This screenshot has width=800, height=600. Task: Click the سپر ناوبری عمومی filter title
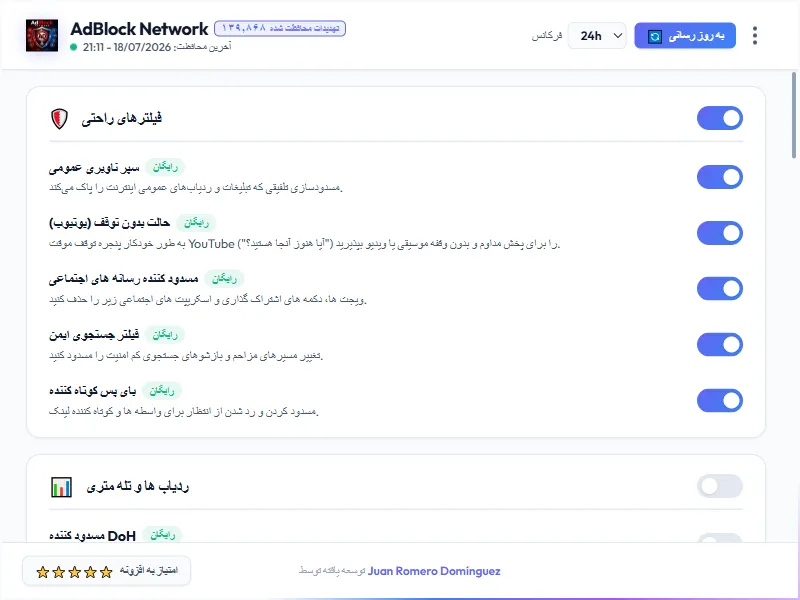coord(94,167)
